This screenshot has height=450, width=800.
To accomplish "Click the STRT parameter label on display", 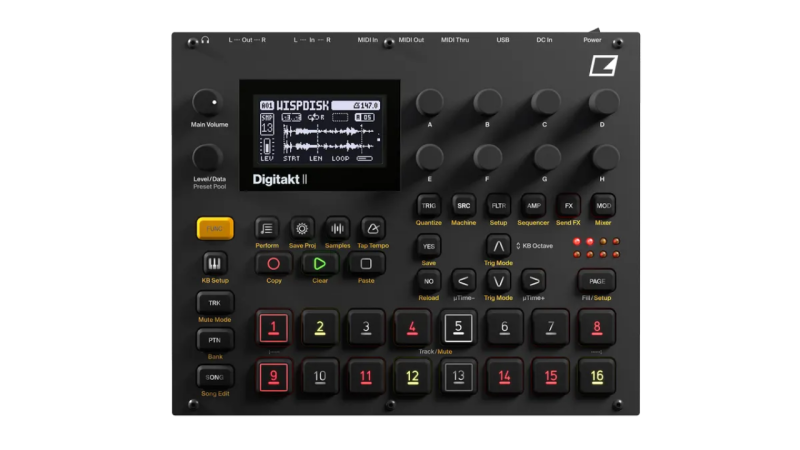I will point(291,159).
